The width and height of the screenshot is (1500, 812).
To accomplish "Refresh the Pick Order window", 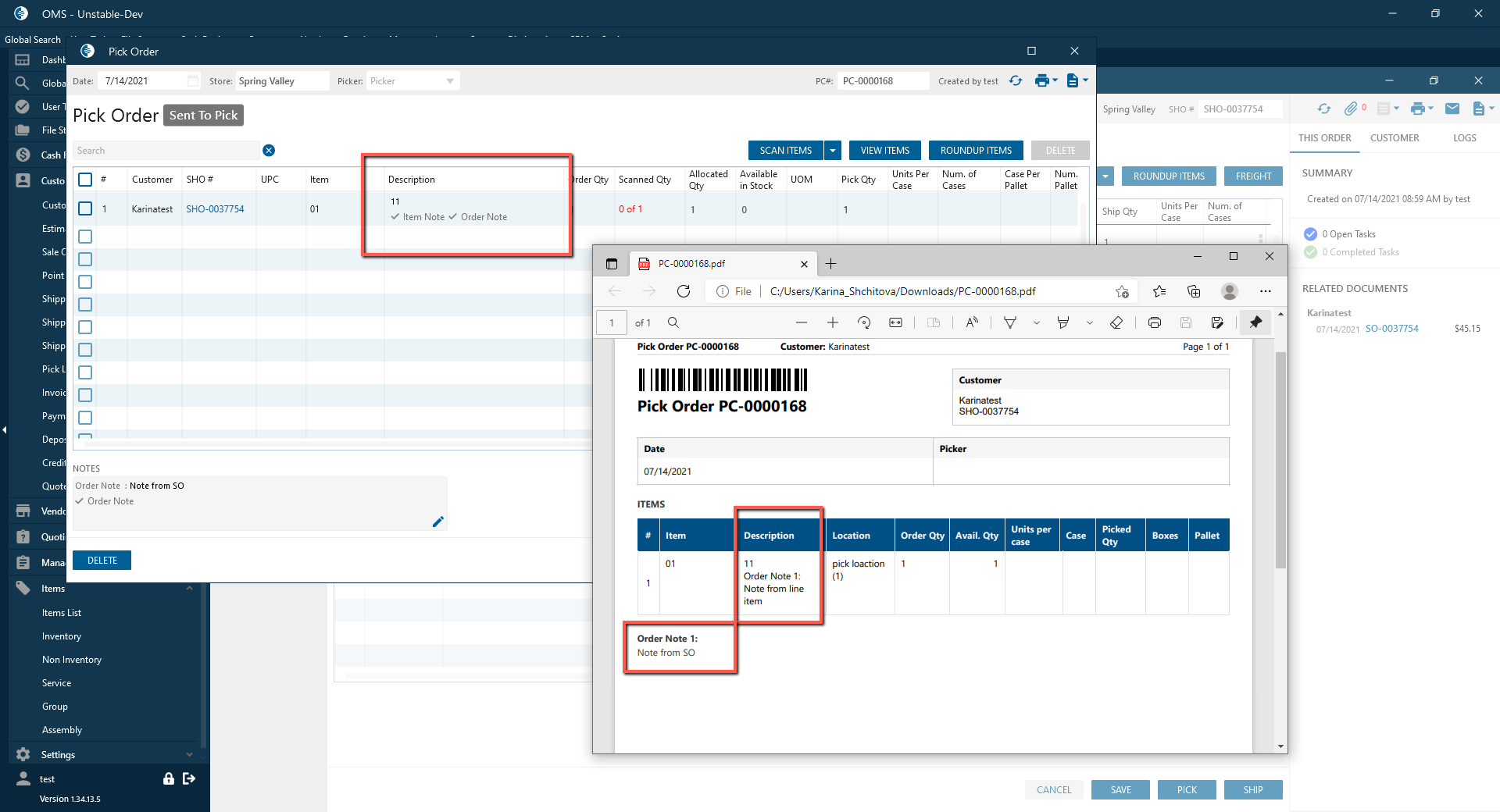I will [1016, 81].
